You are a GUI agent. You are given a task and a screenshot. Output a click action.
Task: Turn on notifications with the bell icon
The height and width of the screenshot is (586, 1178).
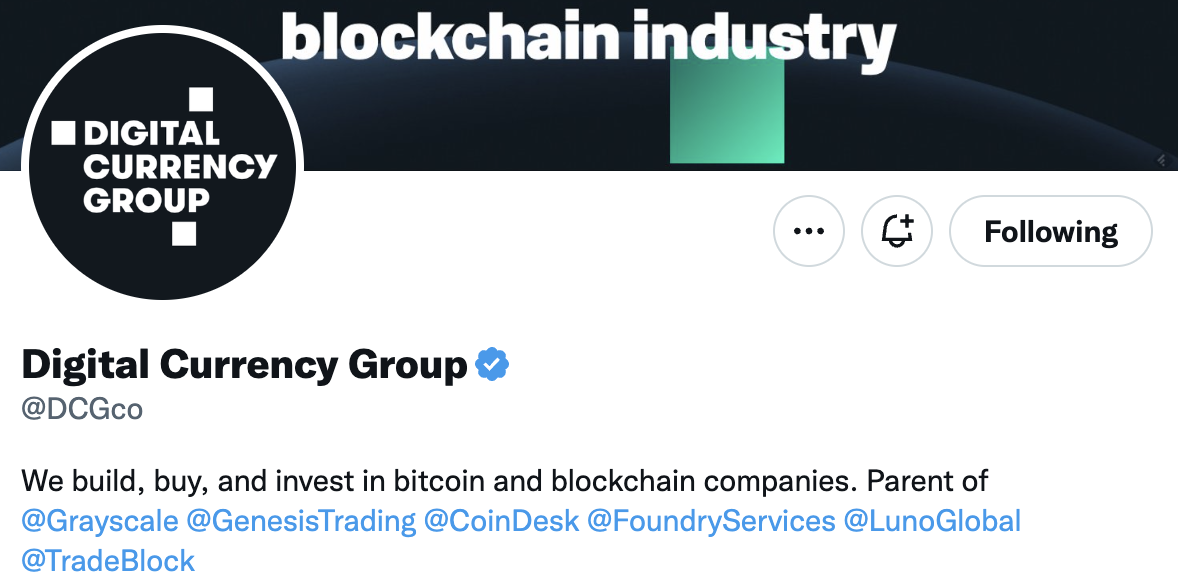pyautogui.click(x=896, y=231)
